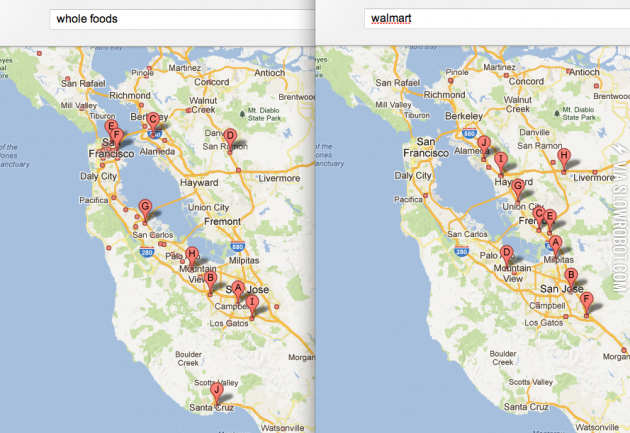Viewport: 630px width, 433px height.
Task: Select Walmart marker B near San Jose
Action: pyautogui.click(x=571, y=275)
